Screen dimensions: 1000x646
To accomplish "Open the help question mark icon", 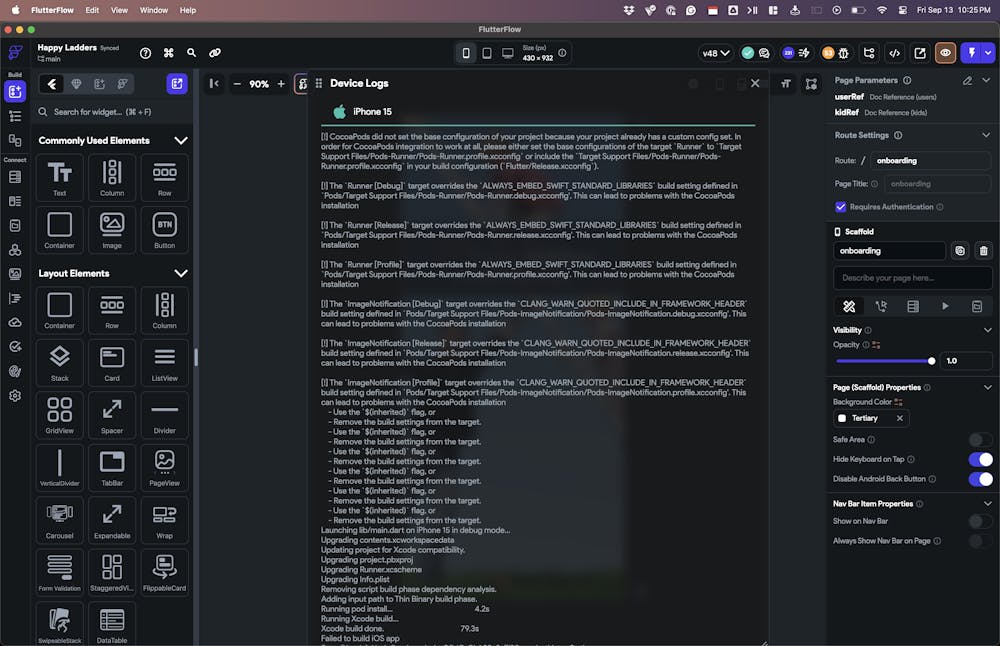I will (145, 53).
